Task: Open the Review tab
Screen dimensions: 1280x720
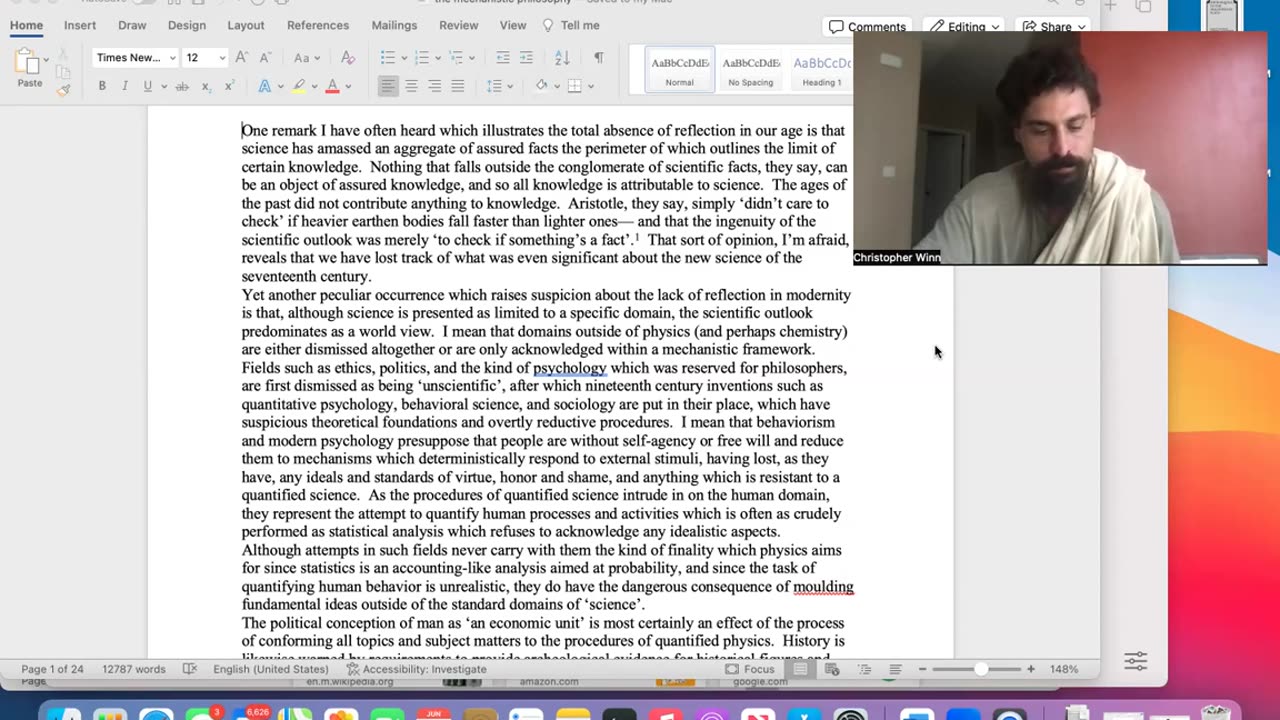Action: pyautogui.click(x=459, y=25)
